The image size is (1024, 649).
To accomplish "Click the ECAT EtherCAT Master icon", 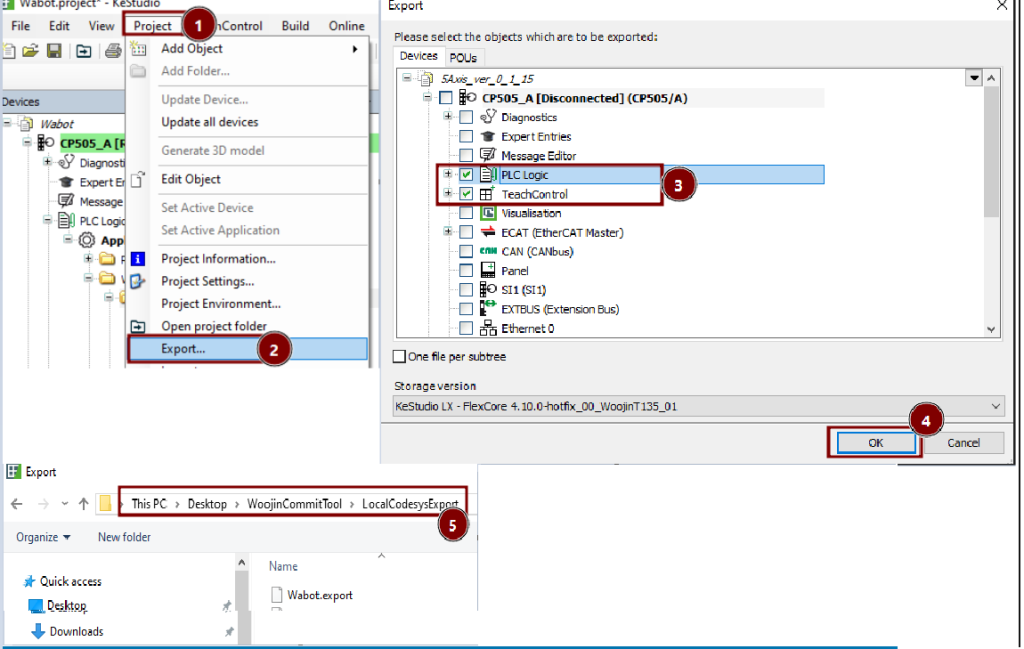I will tap(488, 232).
